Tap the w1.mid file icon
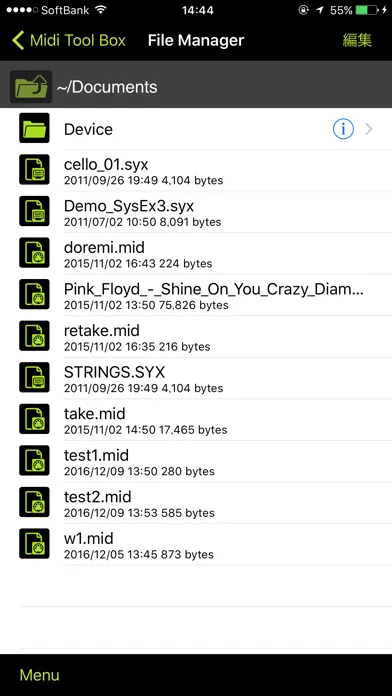Viewport: 392px width, 696px height. [34, 544]
